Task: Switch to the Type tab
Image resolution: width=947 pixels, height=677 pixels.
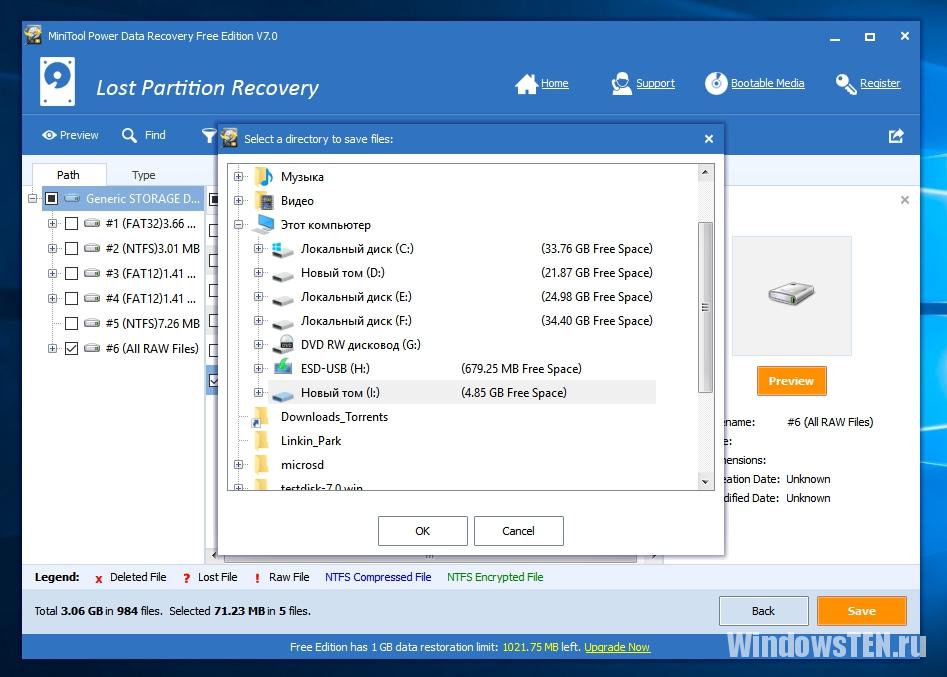Action: 144,175
